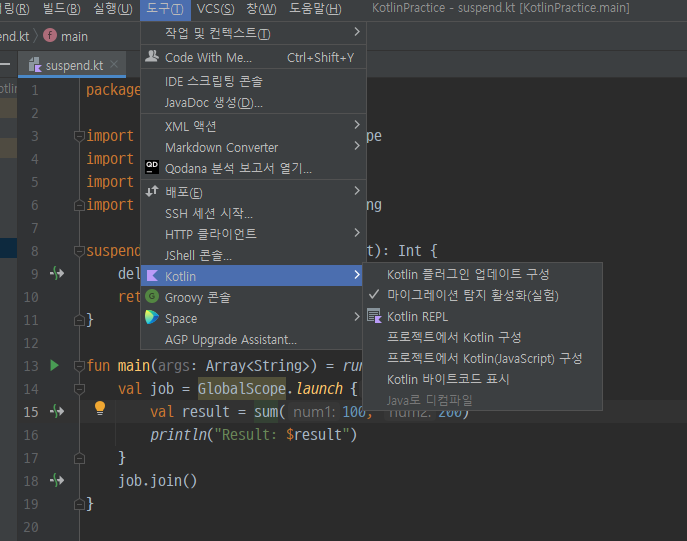The width and height of the screenshot is (687, 541).
Task: Click the Kotlin REPL console icon
Action: pos(375,316)
